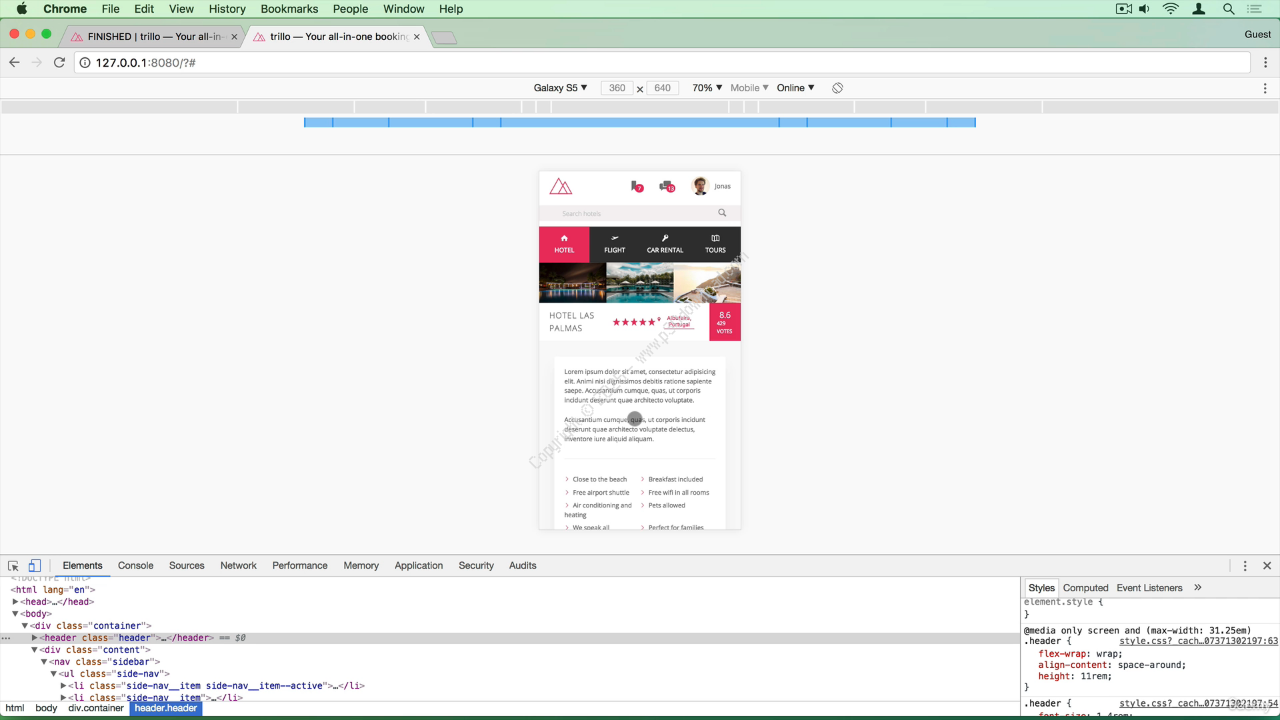Select the body breadcrumb
Viewport: 1280px width, 720px height.
pos(46,708)
